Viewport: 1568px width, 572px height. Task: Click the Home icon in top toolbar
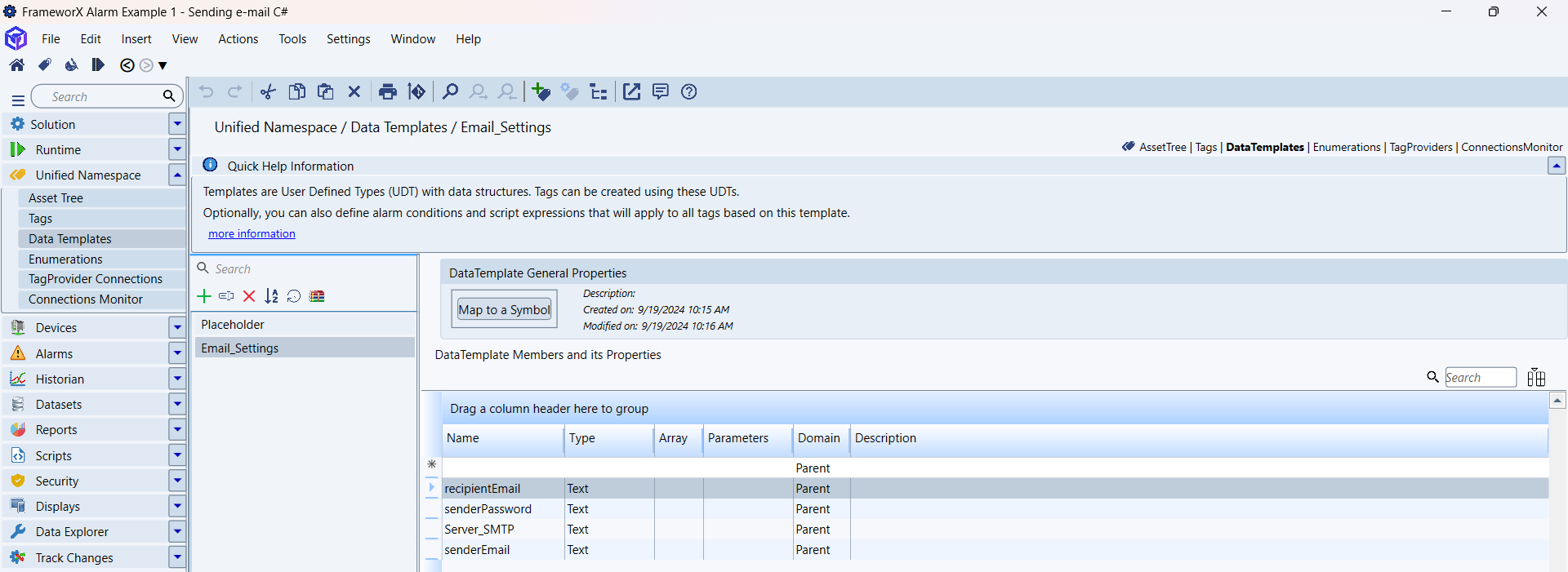[16, 65]
